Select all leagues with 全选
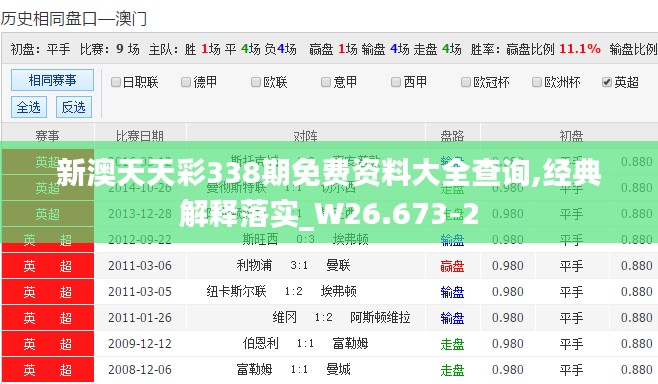The height and width of the screenshot is (384, 658). coord(29,107)
